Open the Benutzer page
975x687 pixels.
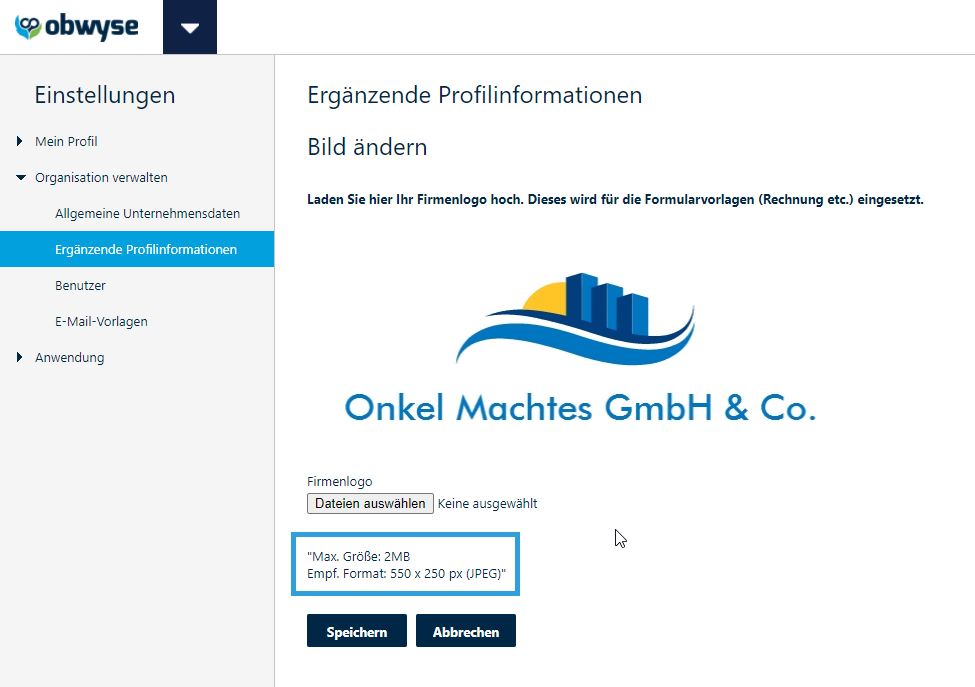click(x=80, y=285)
